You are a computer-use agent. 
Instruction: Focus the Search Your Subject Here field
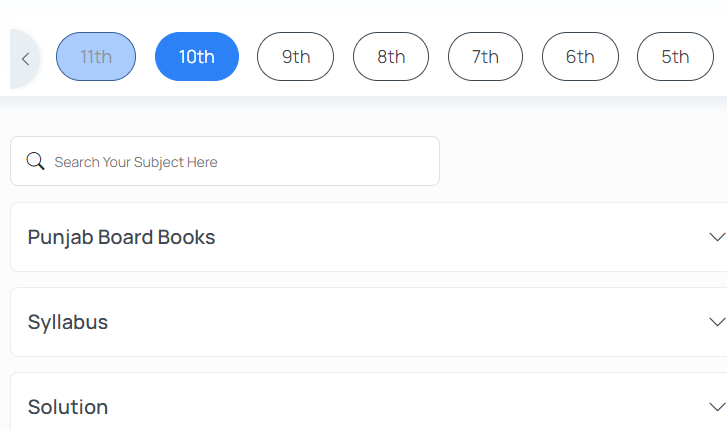[x=225, y=161]
